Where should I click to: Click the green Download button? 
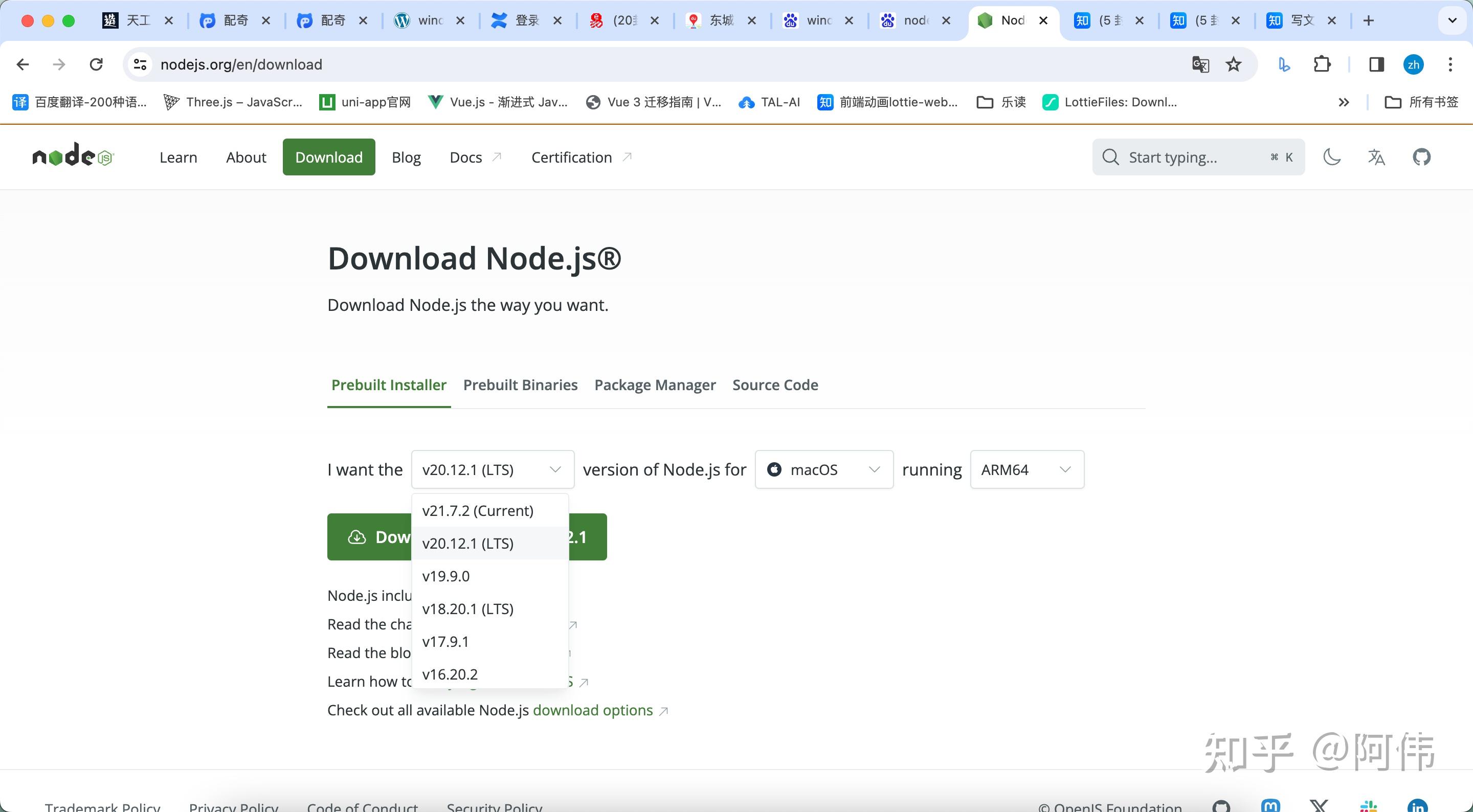(372, 537)
